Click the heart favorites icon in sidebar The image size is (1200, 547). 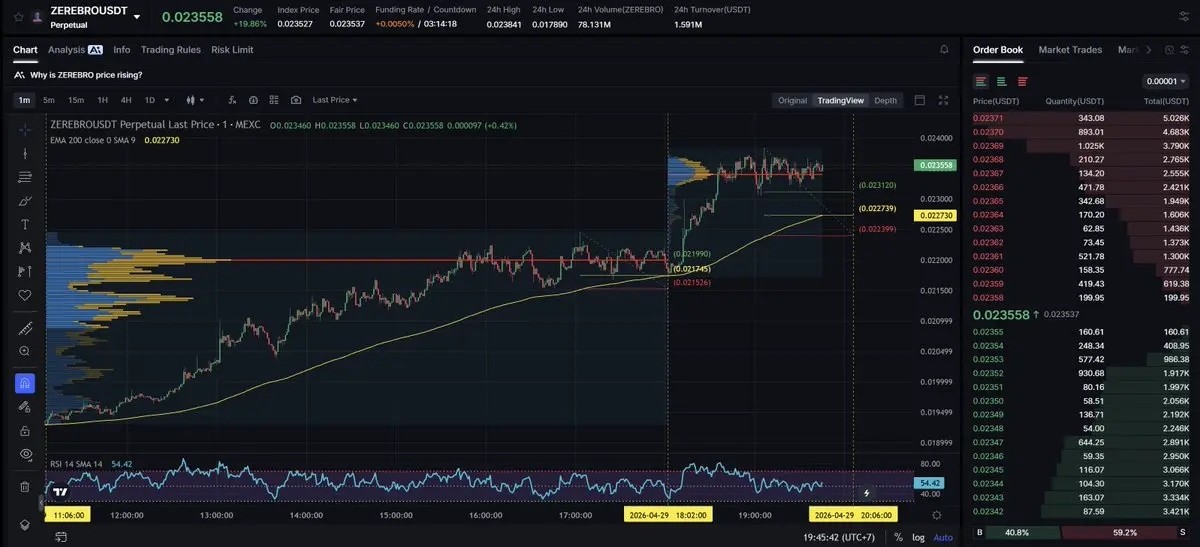coord(25,296)
